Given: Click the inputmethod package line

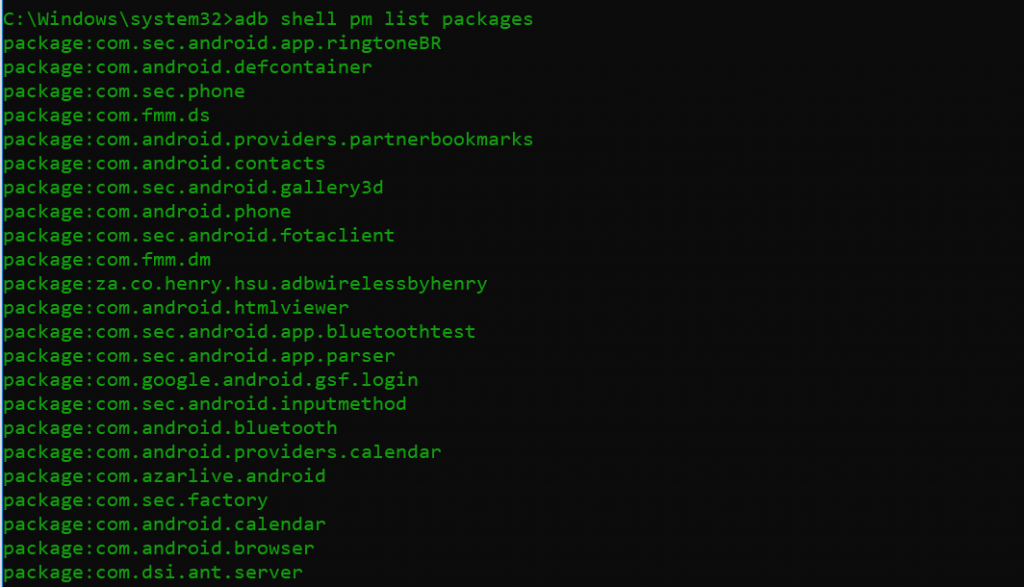Looking at the screenshot, I should click(x=204, y=404).
